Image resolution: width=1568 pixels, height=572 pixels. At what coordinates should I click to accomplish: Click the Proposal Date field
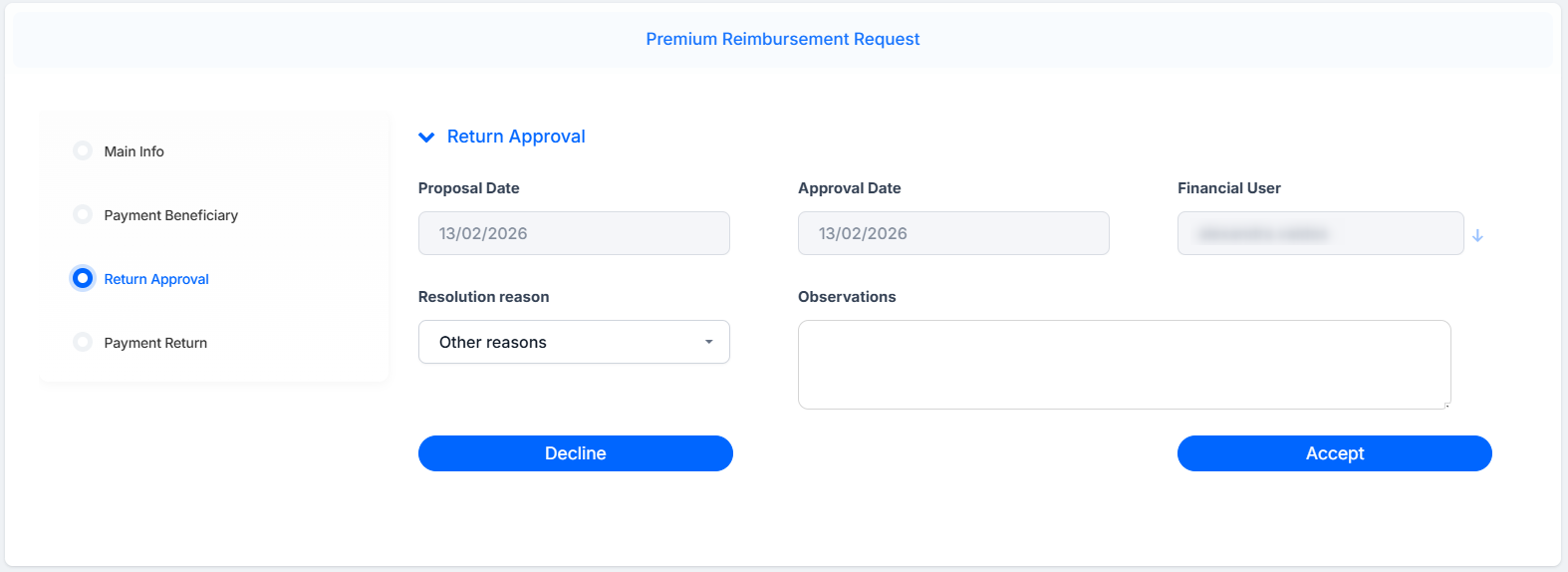[574, 233]
